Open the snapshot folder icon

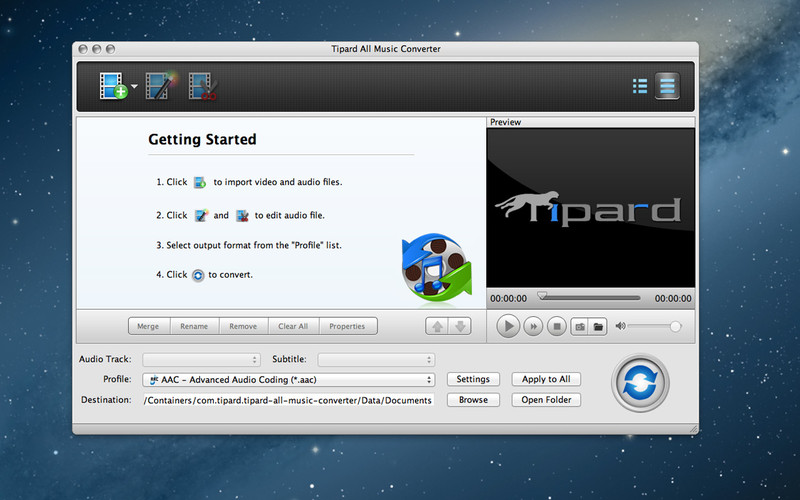click(598, 327)
